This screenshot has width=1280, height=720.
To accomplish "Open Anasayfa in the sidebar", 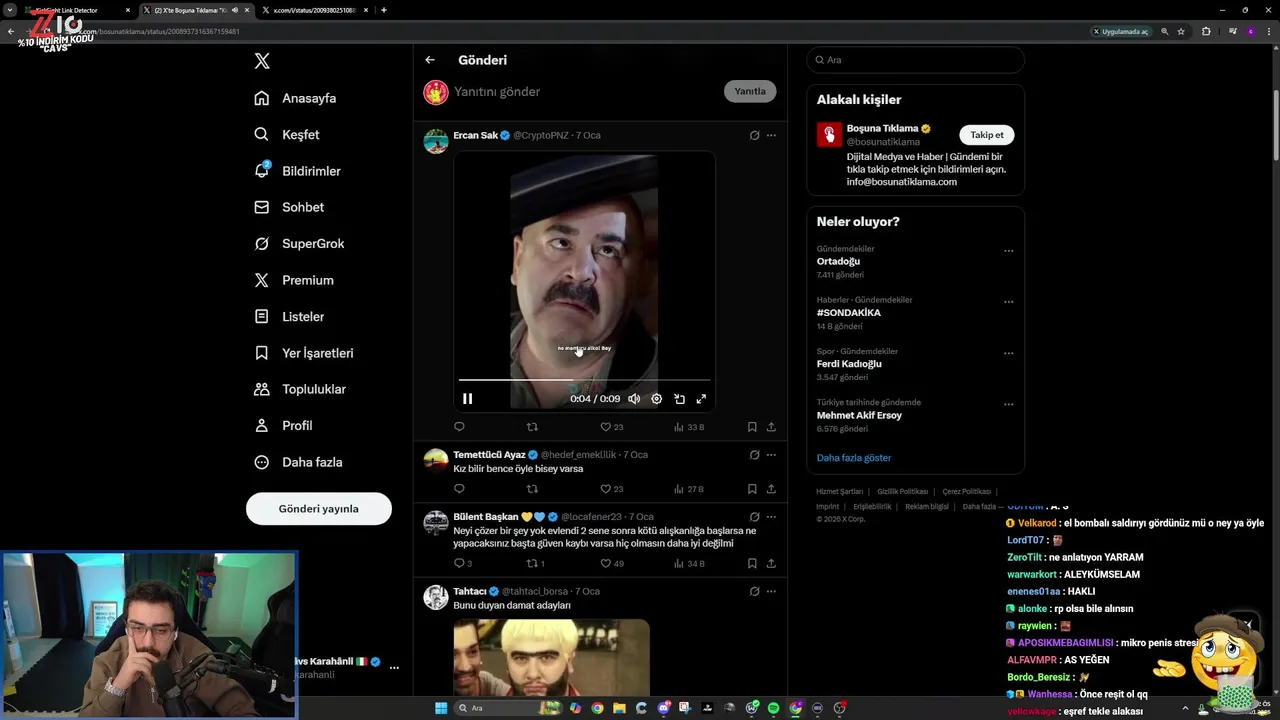I will tap(295, 98).
